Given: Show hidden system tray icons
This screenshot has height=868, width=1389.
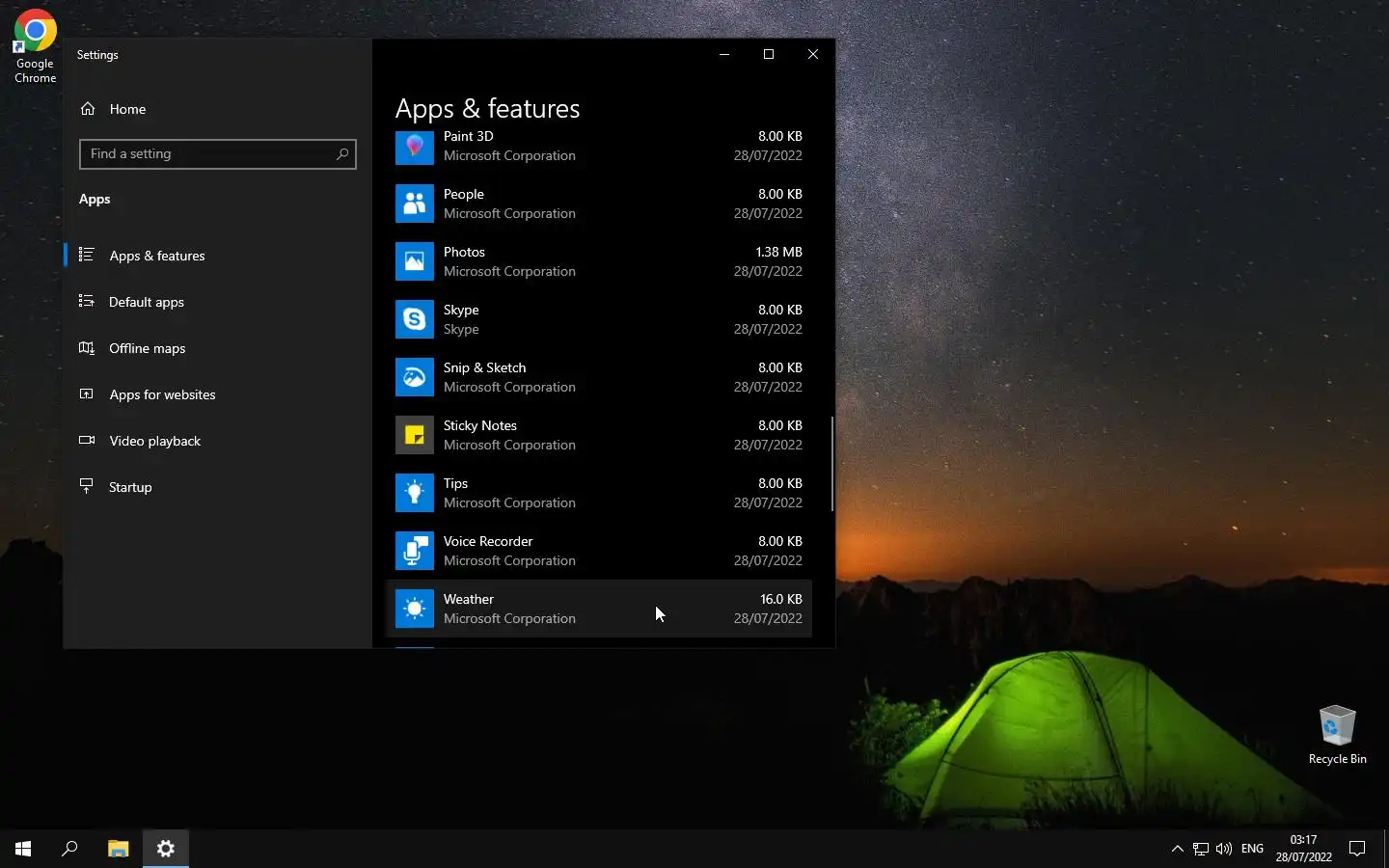Looking at the screenshot, I should 1177,849.
